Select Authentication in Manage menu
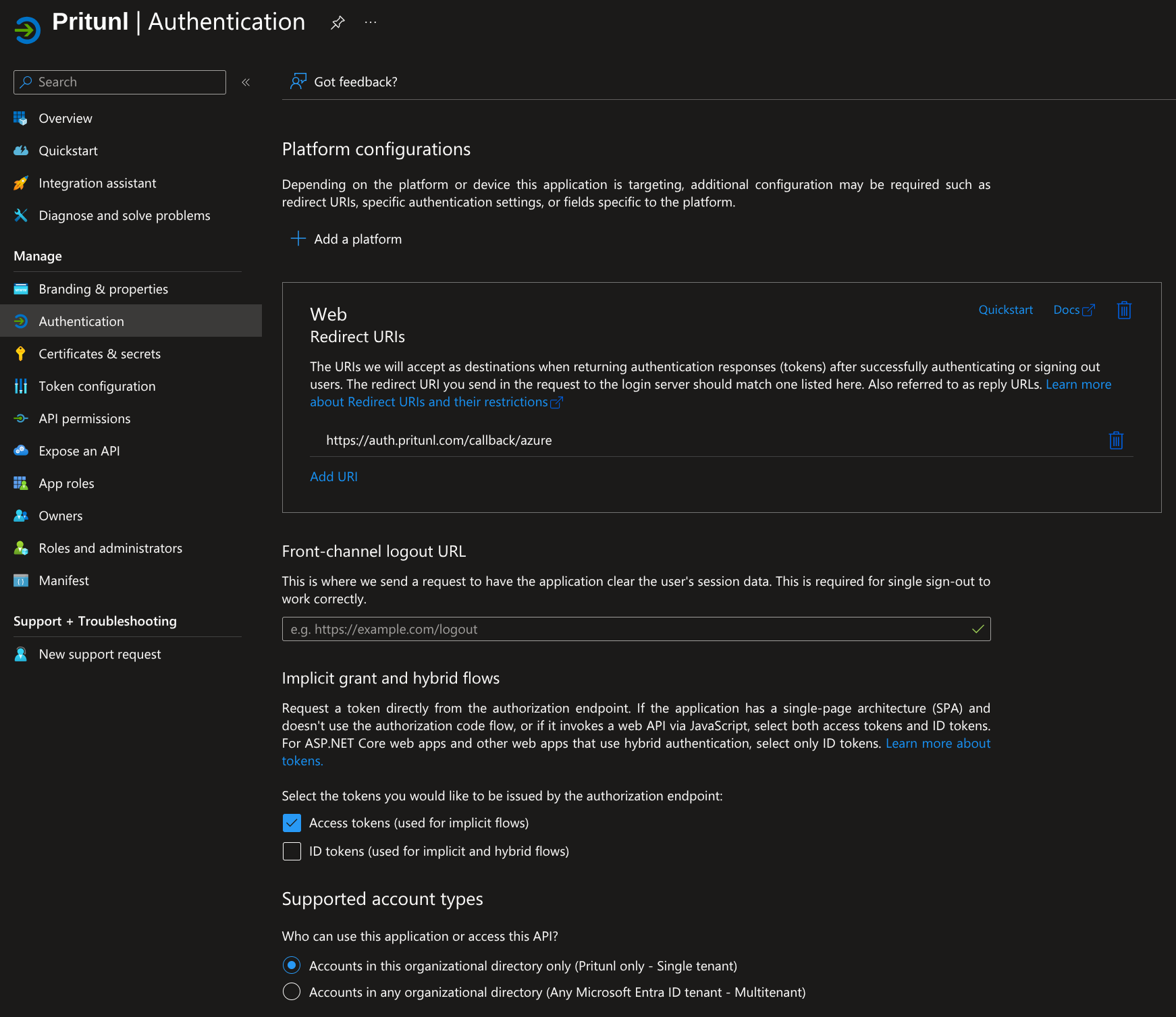Viewport: 1176px width, 1017px height. point(131,321)
